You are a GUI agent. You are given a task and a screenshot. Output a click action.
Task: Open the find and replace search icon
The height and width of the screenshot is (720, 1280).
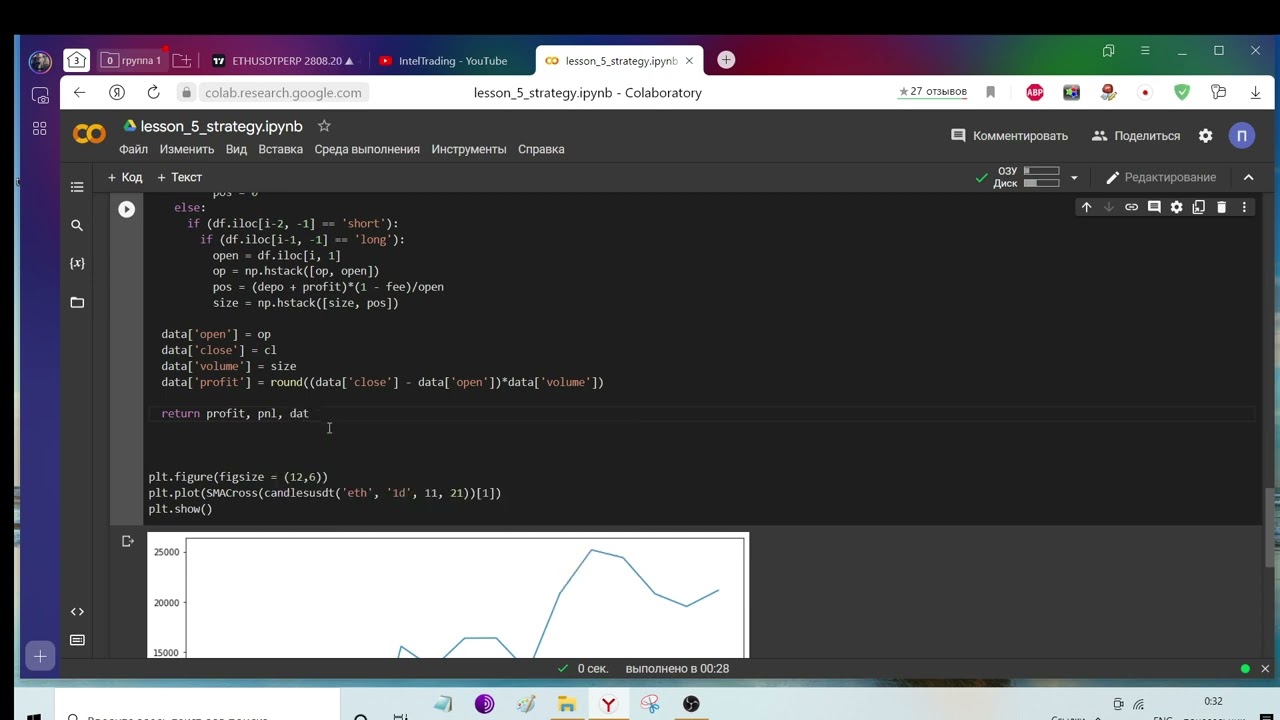point(77,226)
